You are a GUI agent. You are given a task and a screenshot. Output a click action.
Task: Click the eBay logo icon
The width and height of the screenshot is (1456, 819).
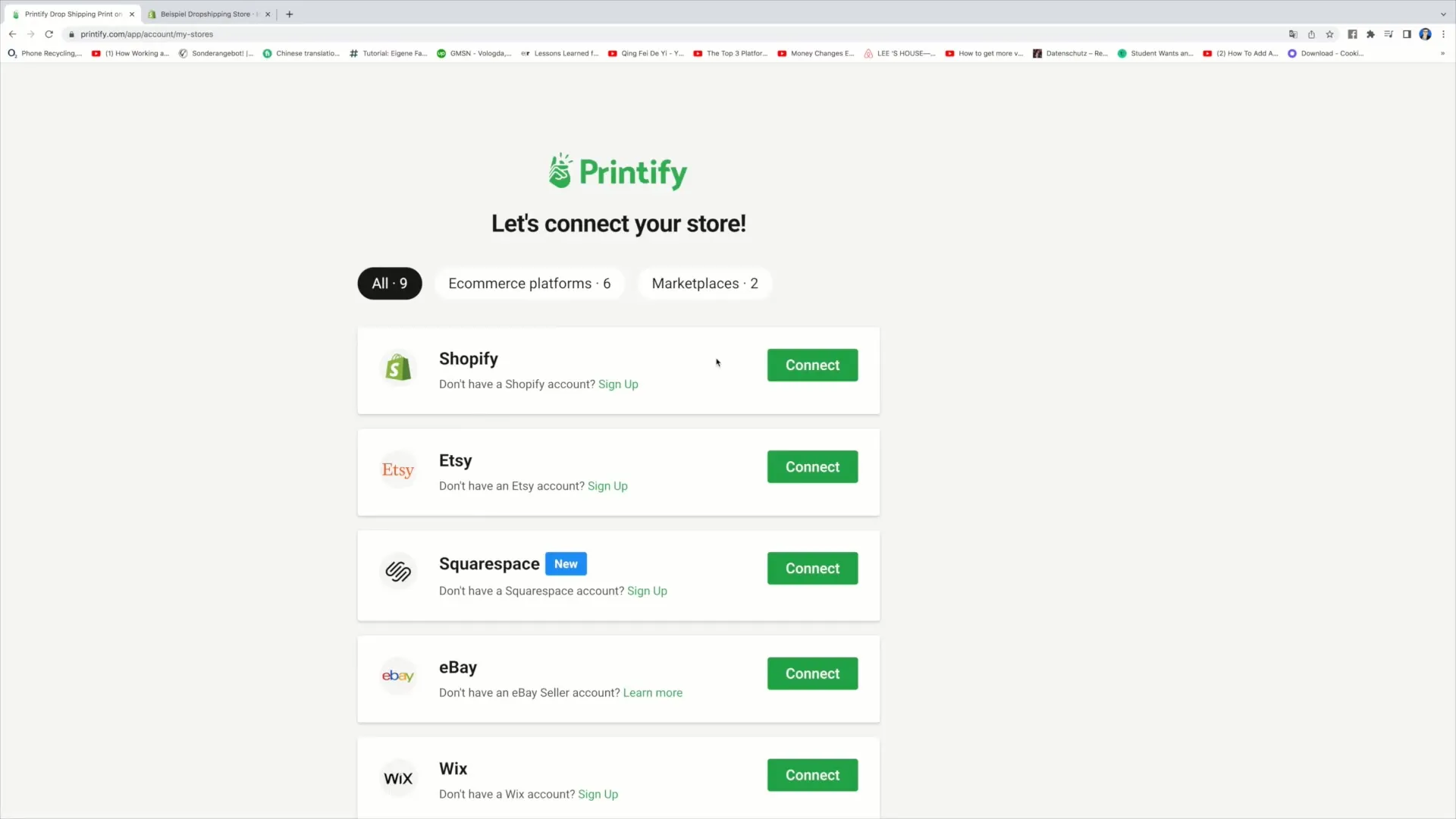coord(397,675)
